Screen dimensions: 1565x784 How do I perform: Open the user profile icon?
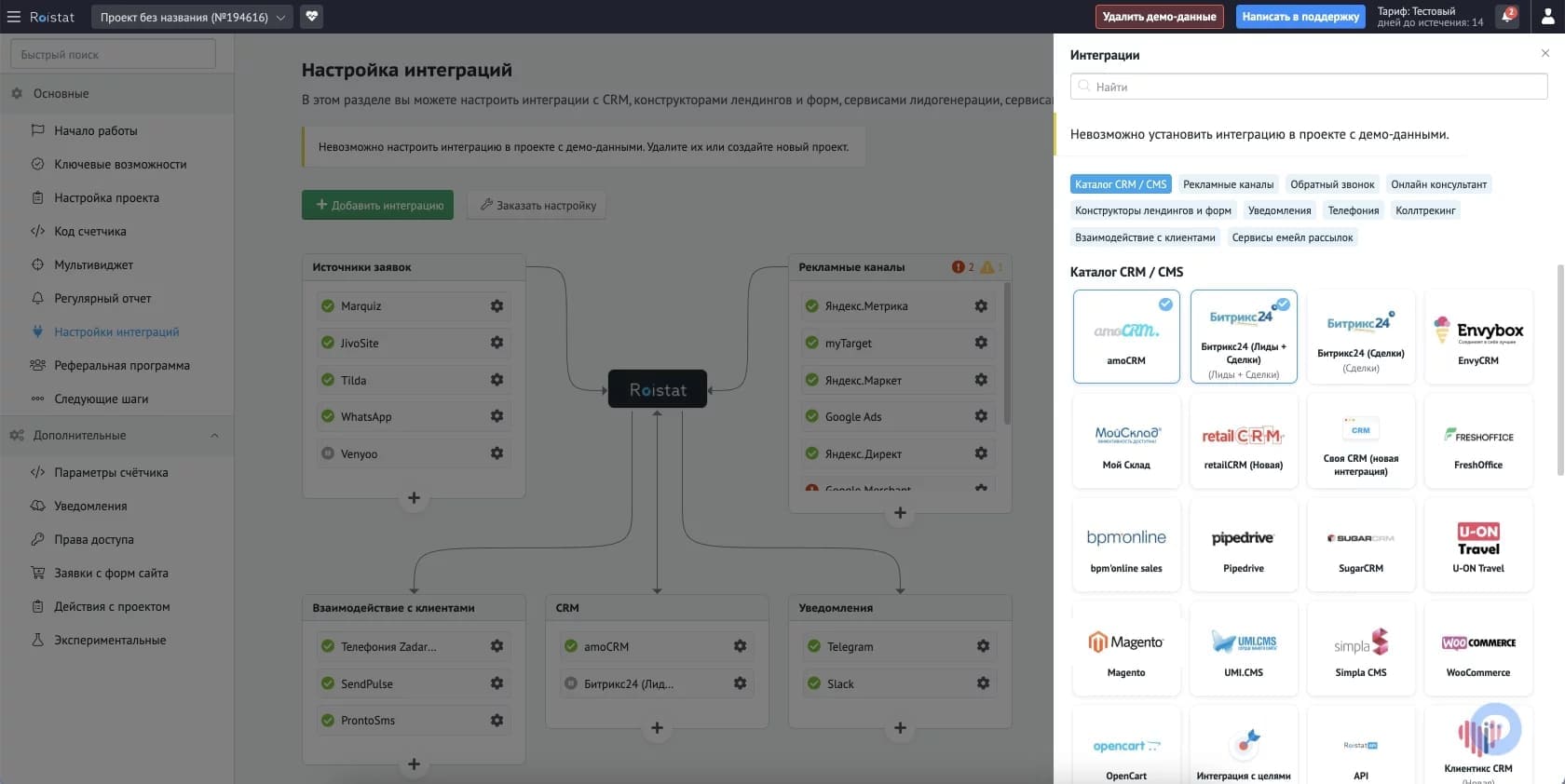coord(1547,17)
